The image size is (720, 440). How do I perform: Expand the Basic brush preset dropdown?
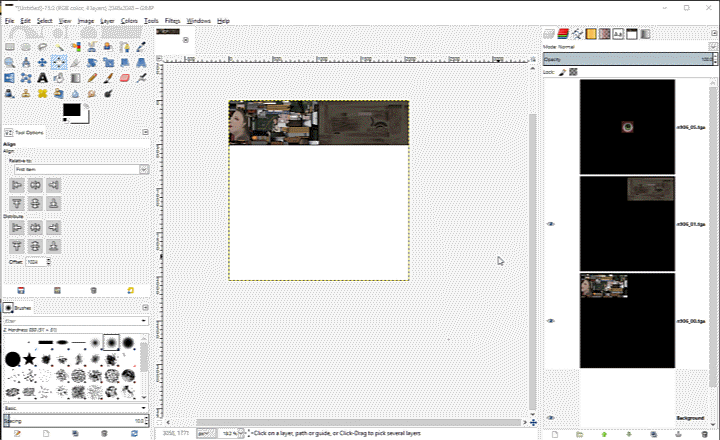75,408
